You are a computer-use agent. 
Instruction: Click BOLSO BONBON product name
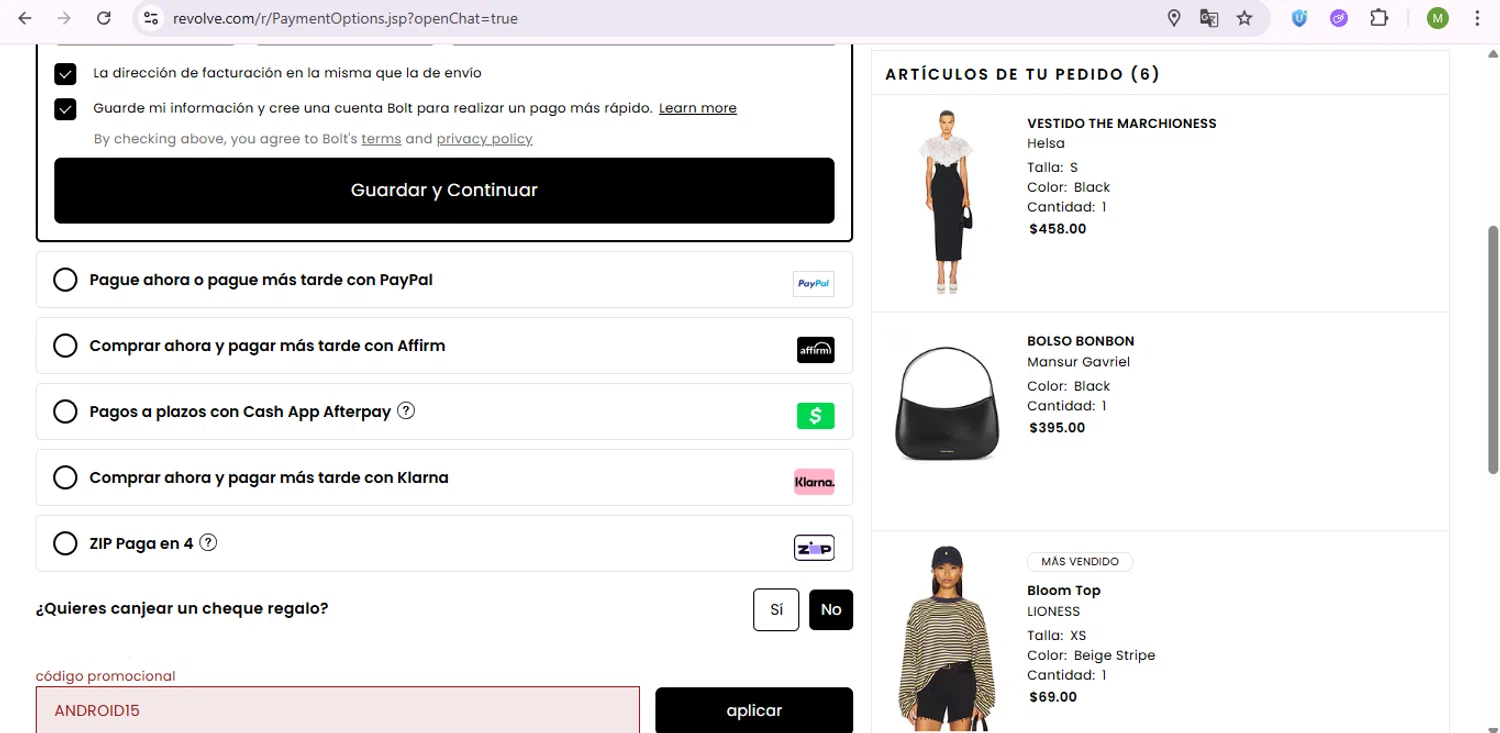(x=1081, y=341)
